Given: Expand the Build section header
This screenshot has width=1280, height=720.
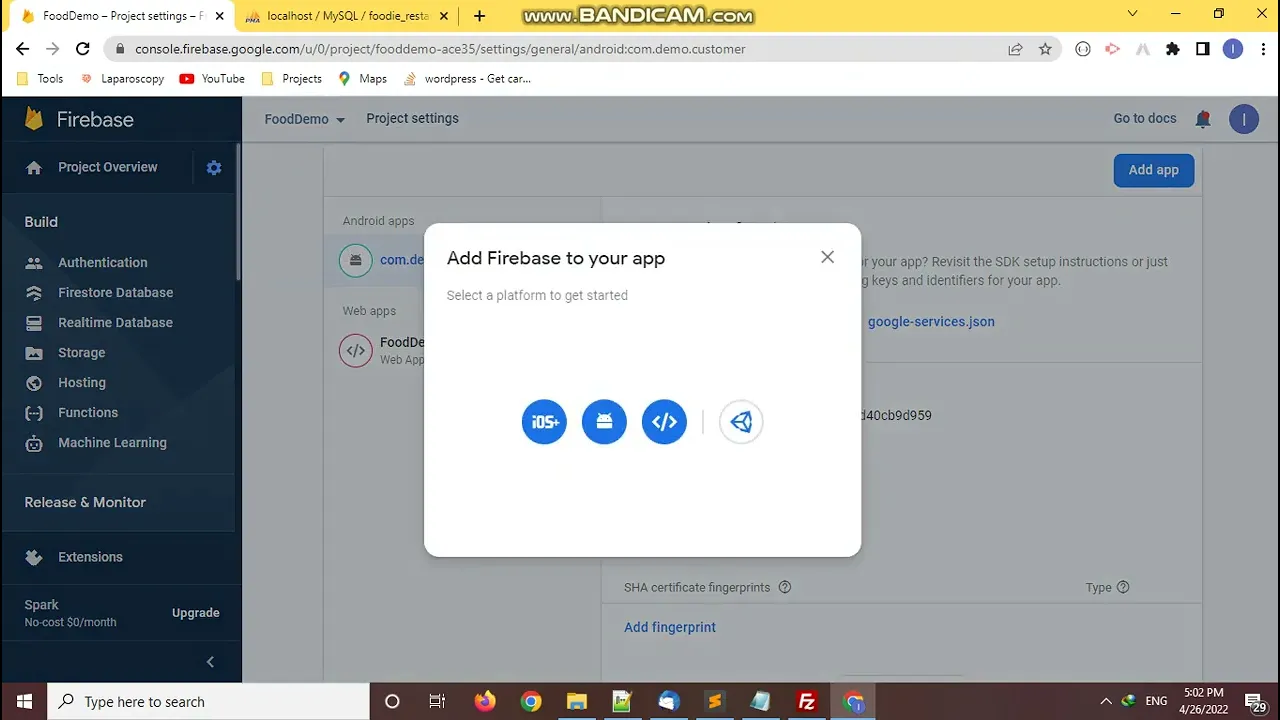Looking at the screenshot, I should tap(41, 222).
